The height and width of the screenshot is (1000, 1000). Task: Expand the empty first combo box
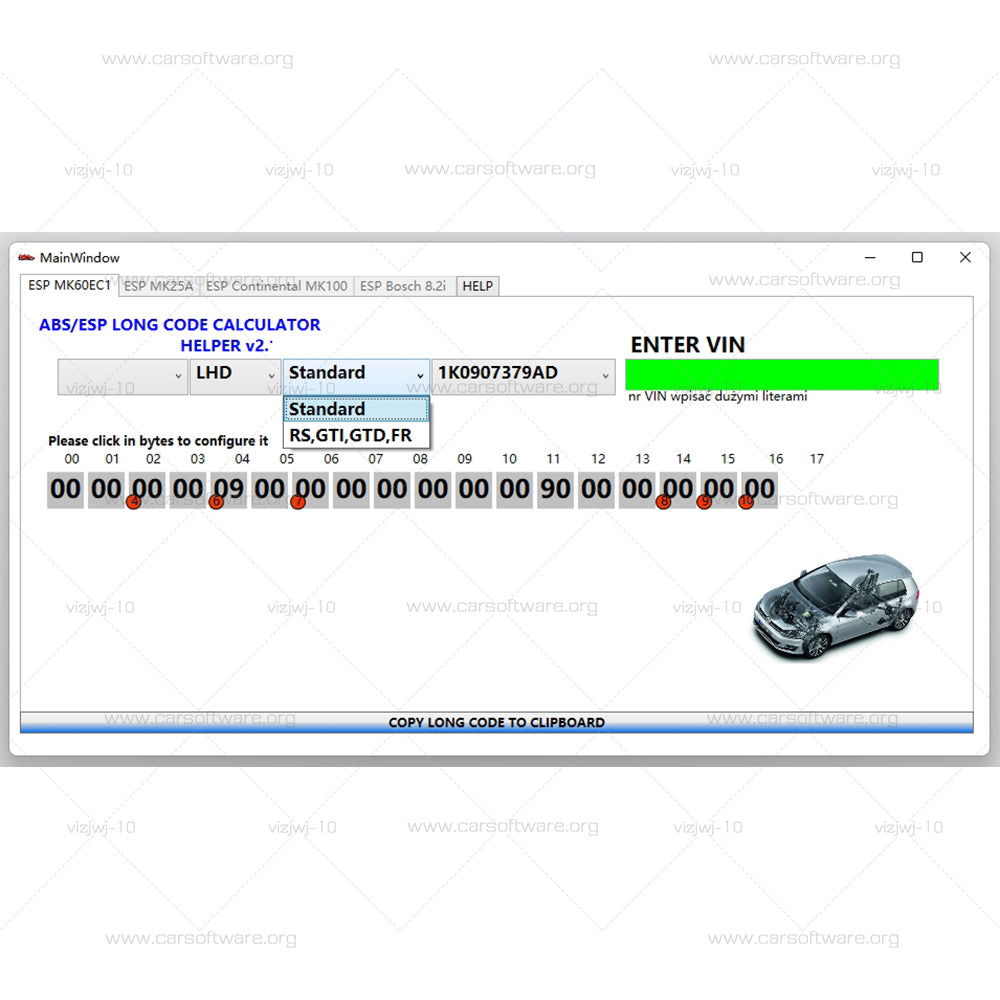click(122, 377)
